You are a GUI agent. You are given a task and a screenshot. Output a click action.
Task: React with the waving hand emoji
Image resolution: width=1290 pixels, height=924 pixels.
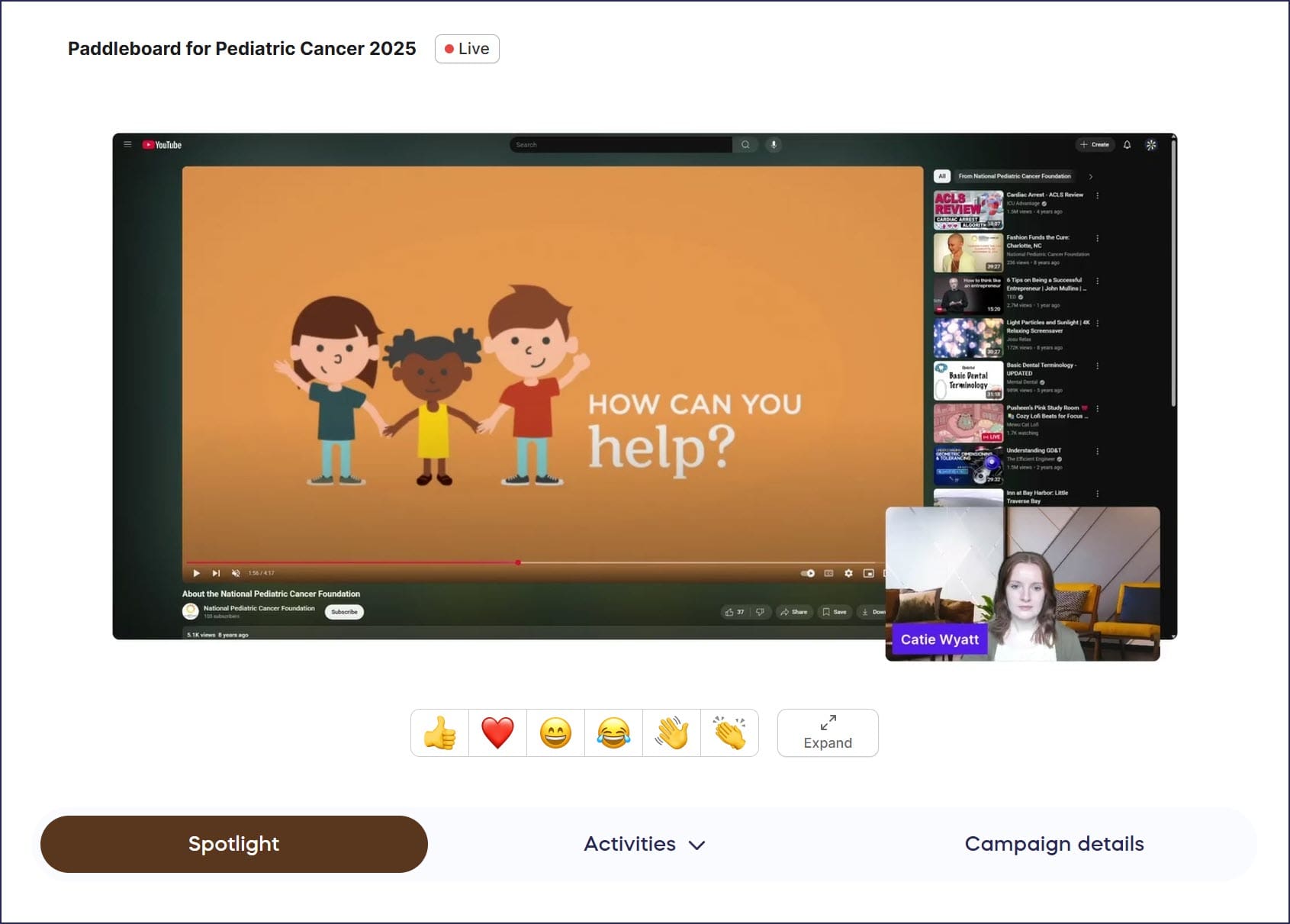(671, 733)
